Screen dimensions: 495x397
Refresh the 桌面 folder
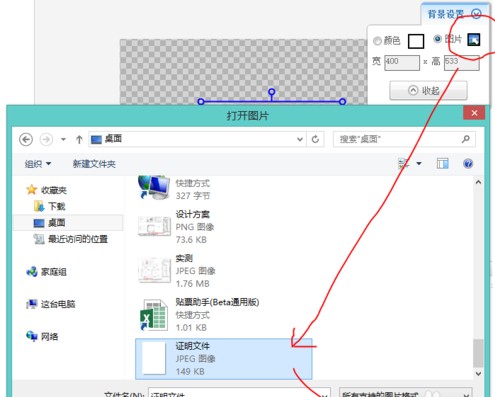(315, 139)
